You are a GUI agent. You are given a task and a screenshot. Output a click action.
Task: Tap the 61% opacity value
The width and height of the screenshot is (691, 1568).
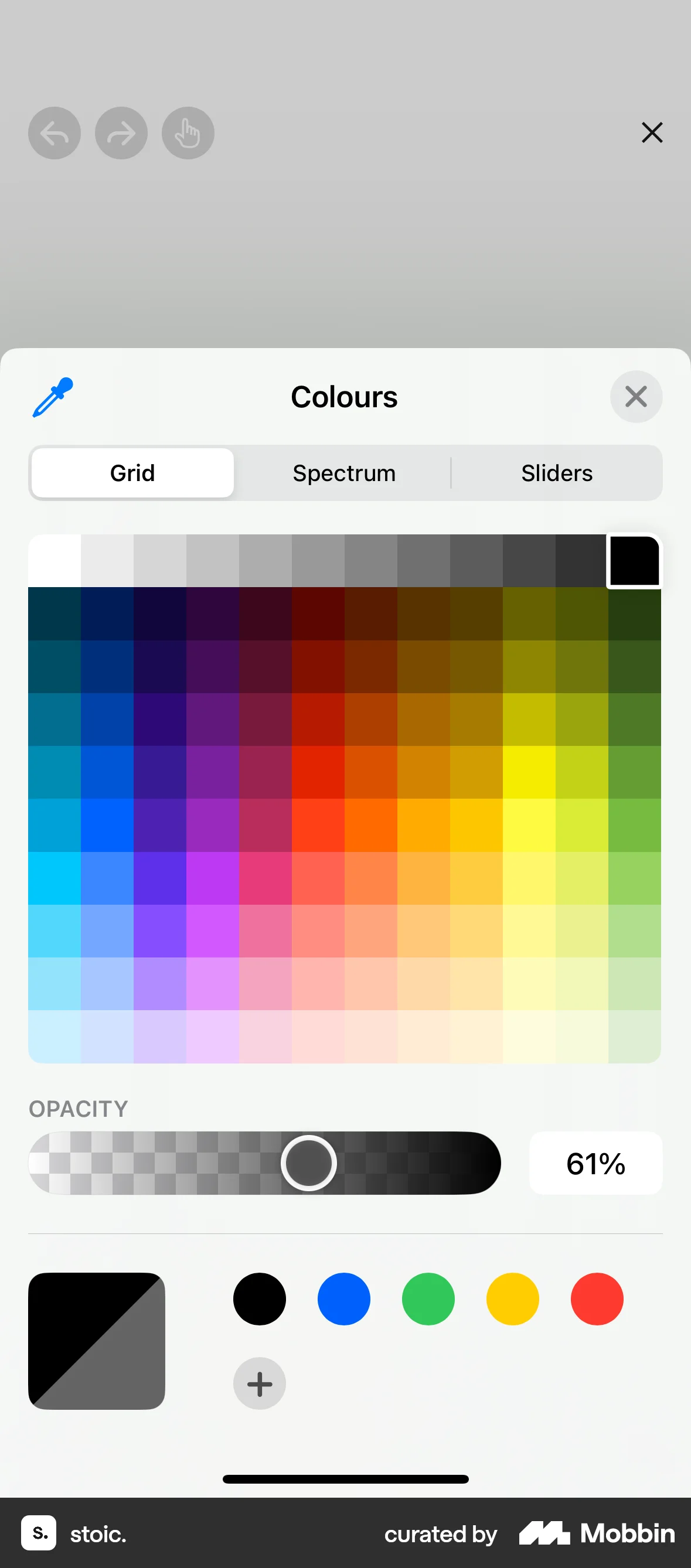pyautogui.click(x=595, y=1163)
